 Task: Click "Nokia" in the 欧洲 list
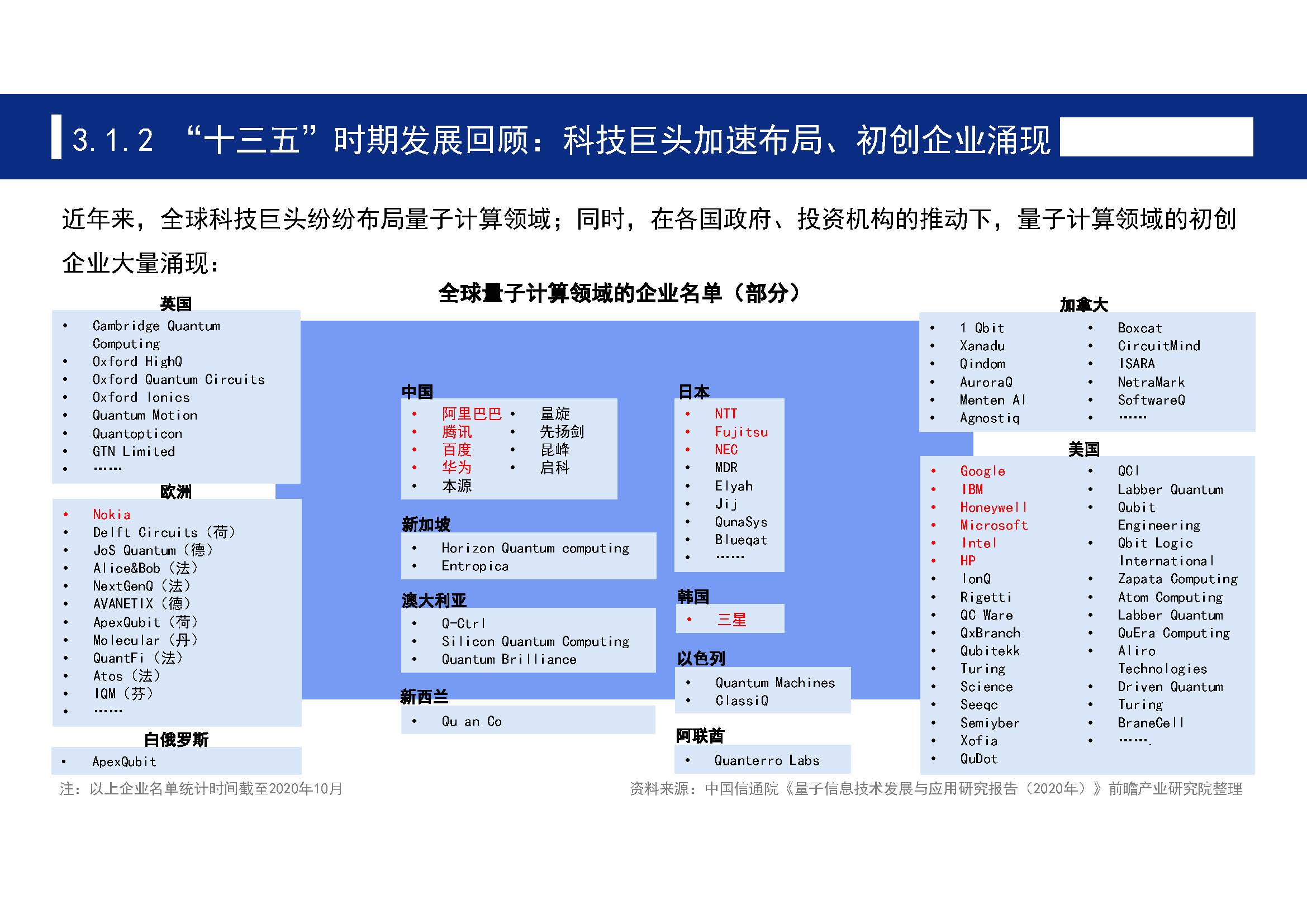click(112, 515)
